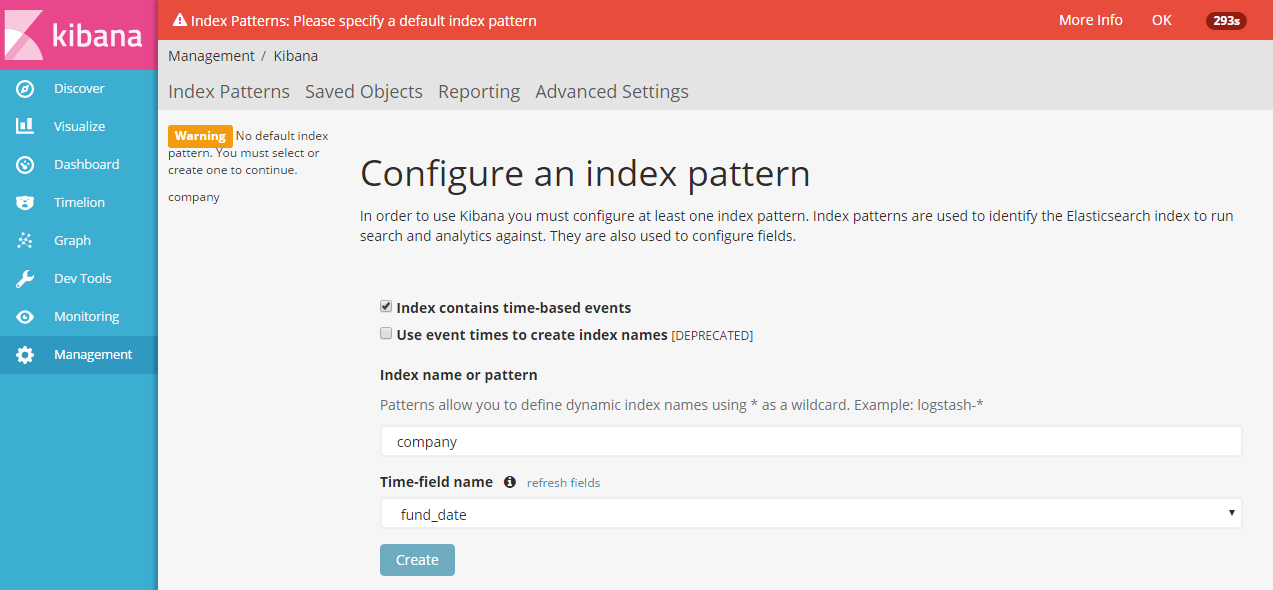Select Dev Tools label in sidebar
Image resolution: width=1273 pixels, height=590 pixels.
click(x=83, y=279)
